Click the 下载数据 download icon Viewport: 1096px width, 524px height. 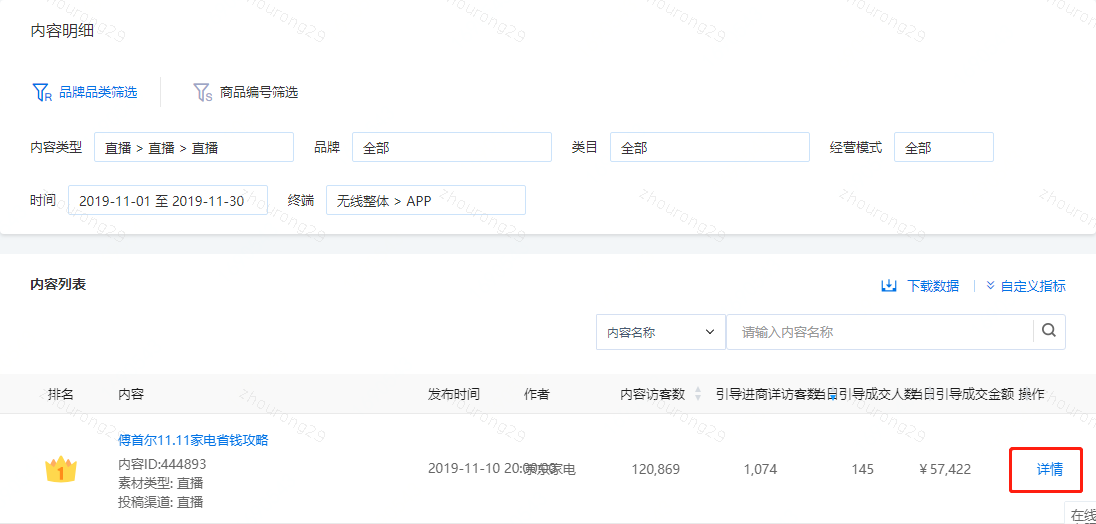coord(889,286)
